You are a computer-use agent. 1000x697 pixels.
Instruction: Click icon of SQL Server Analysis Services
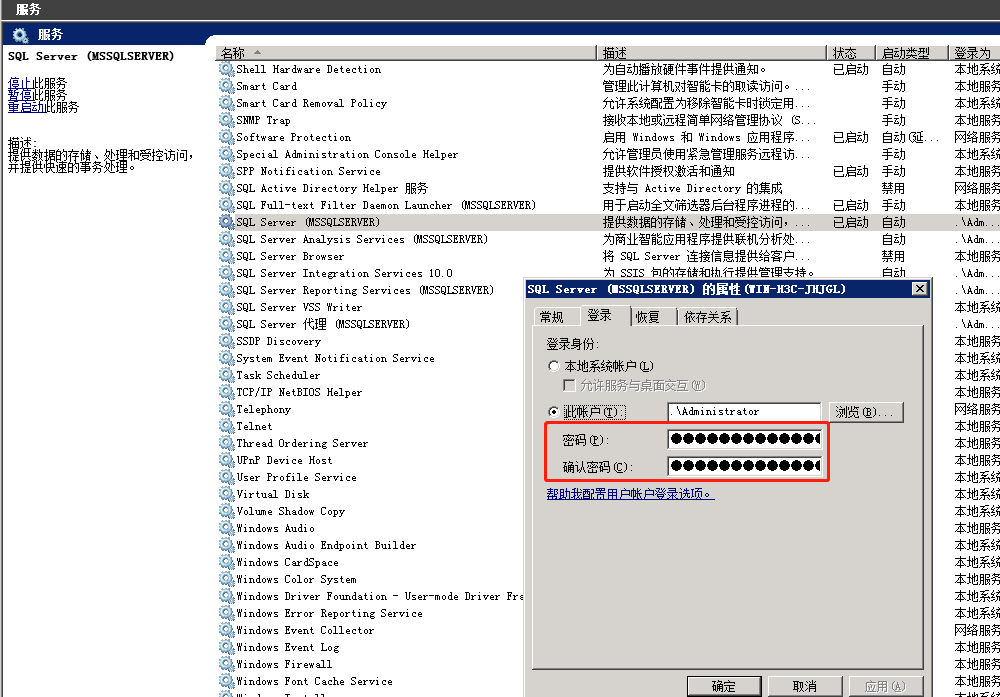tap(226, 239)
